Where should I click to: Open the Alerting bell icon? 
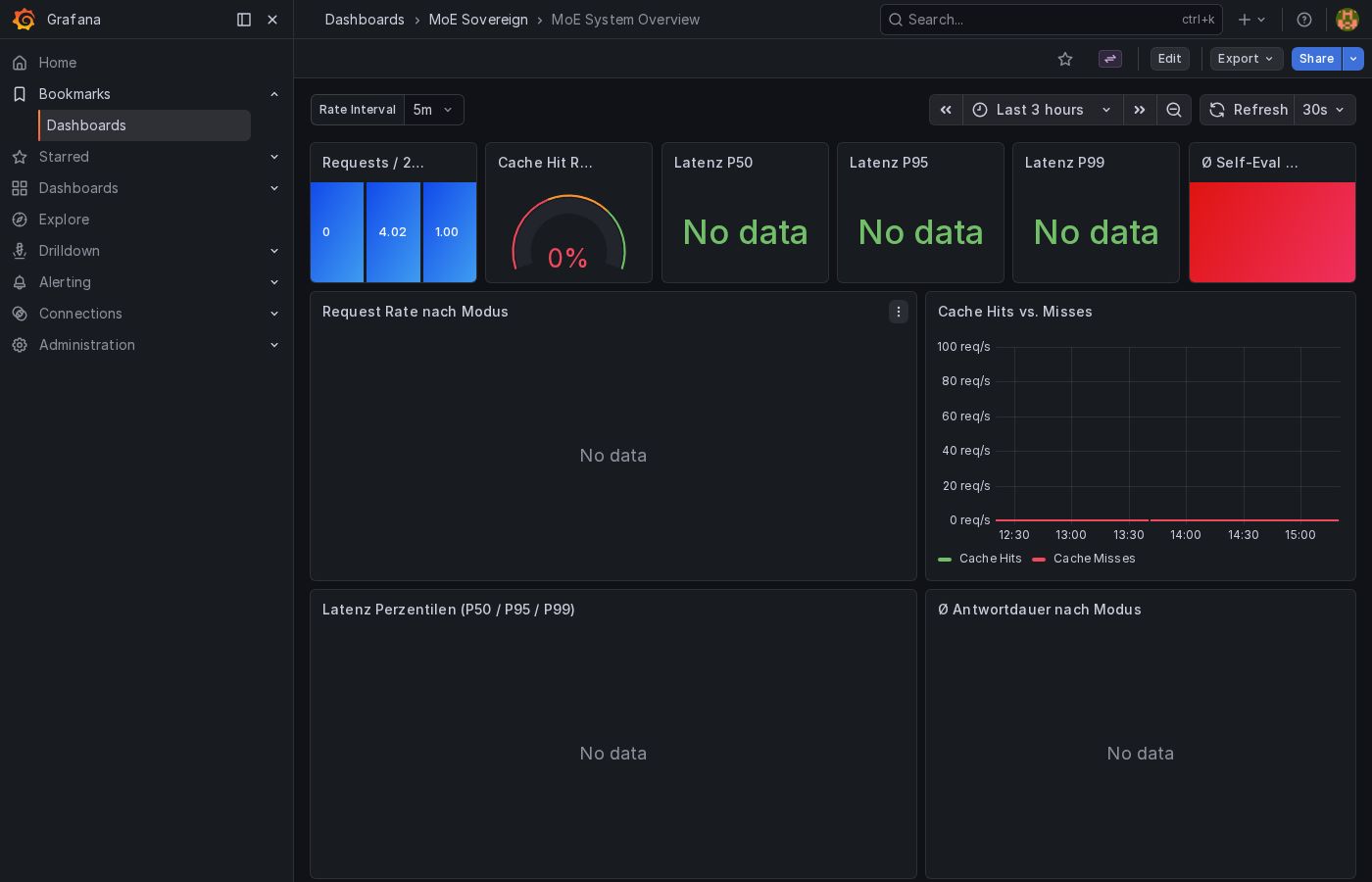[19, 282]
